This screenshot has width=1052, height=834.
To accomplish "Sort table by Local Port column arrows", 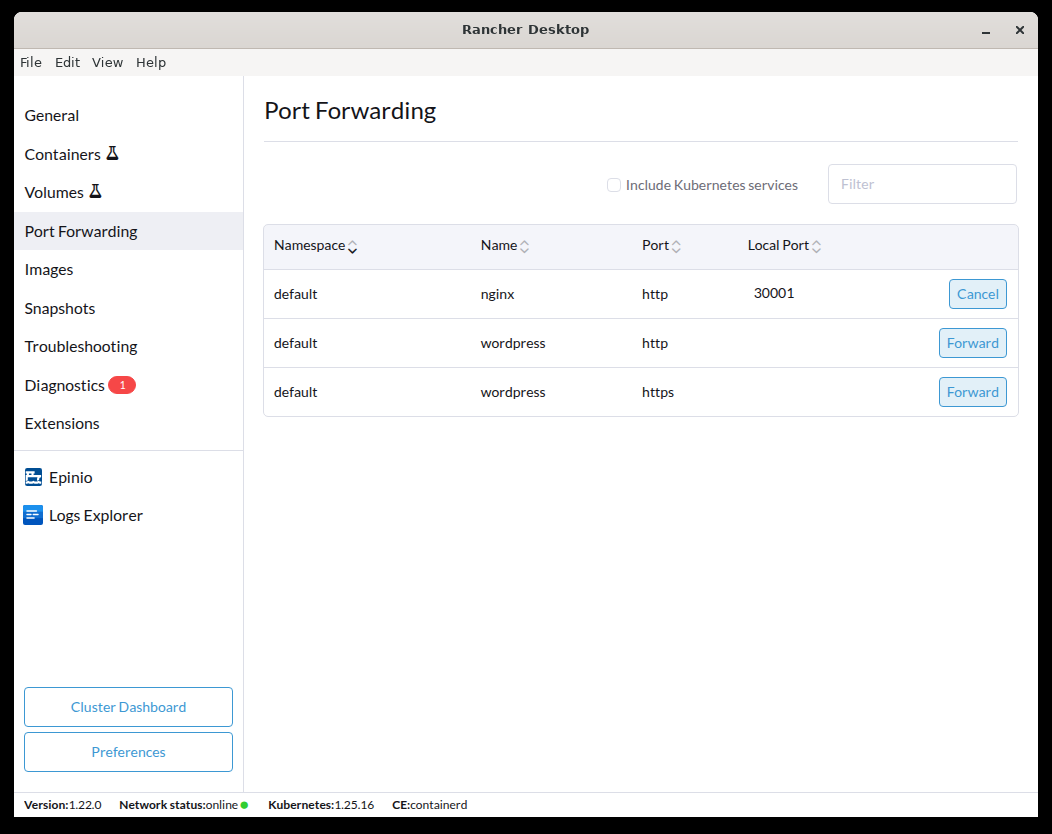I will click(x=816, y=246).
